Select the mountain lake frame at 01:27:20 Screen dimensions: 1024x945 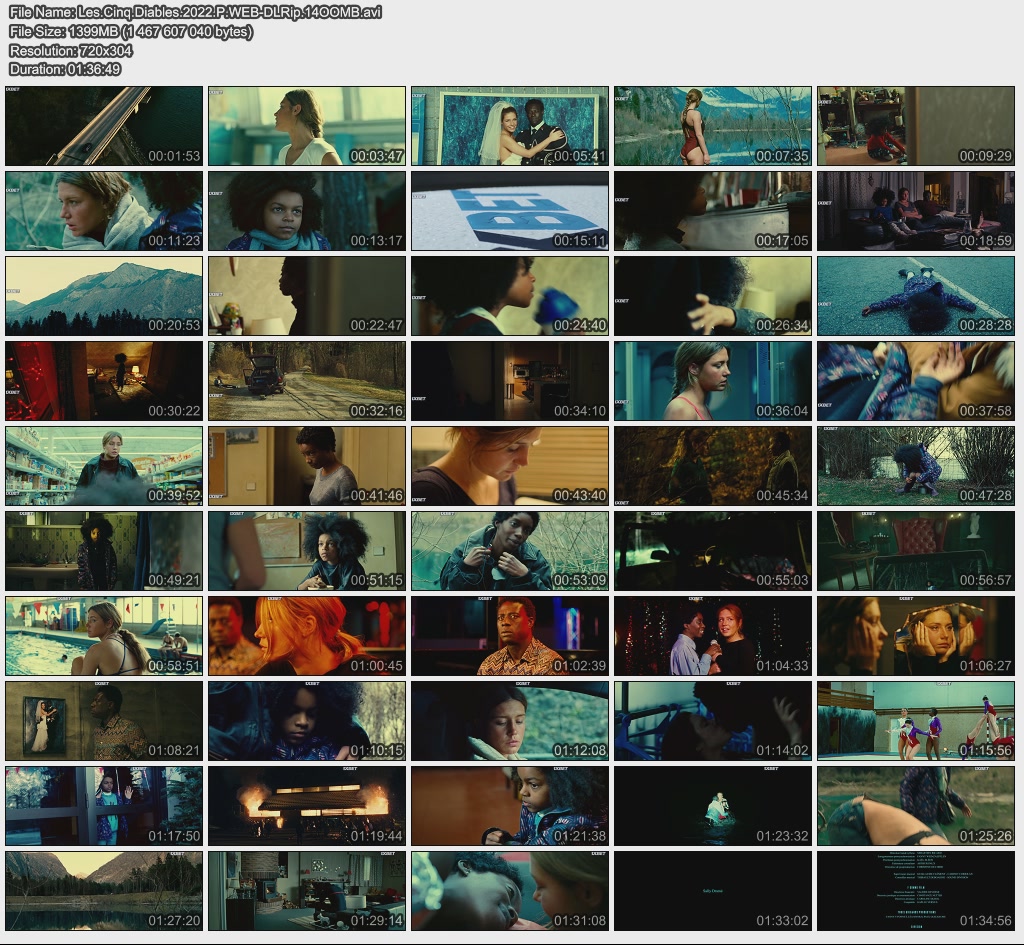(x=104, y=891)
